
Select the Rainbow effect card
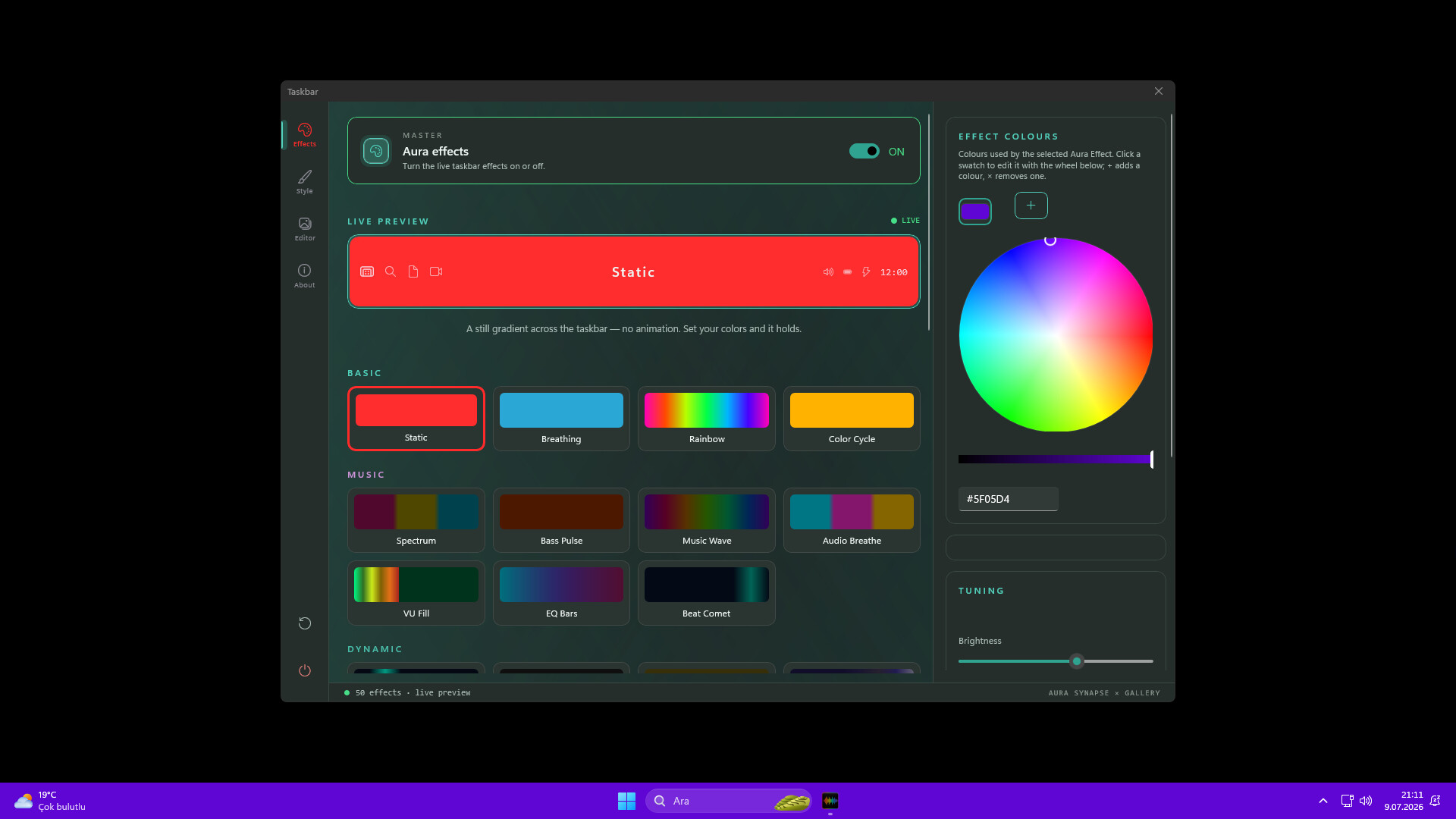point(707,419)
